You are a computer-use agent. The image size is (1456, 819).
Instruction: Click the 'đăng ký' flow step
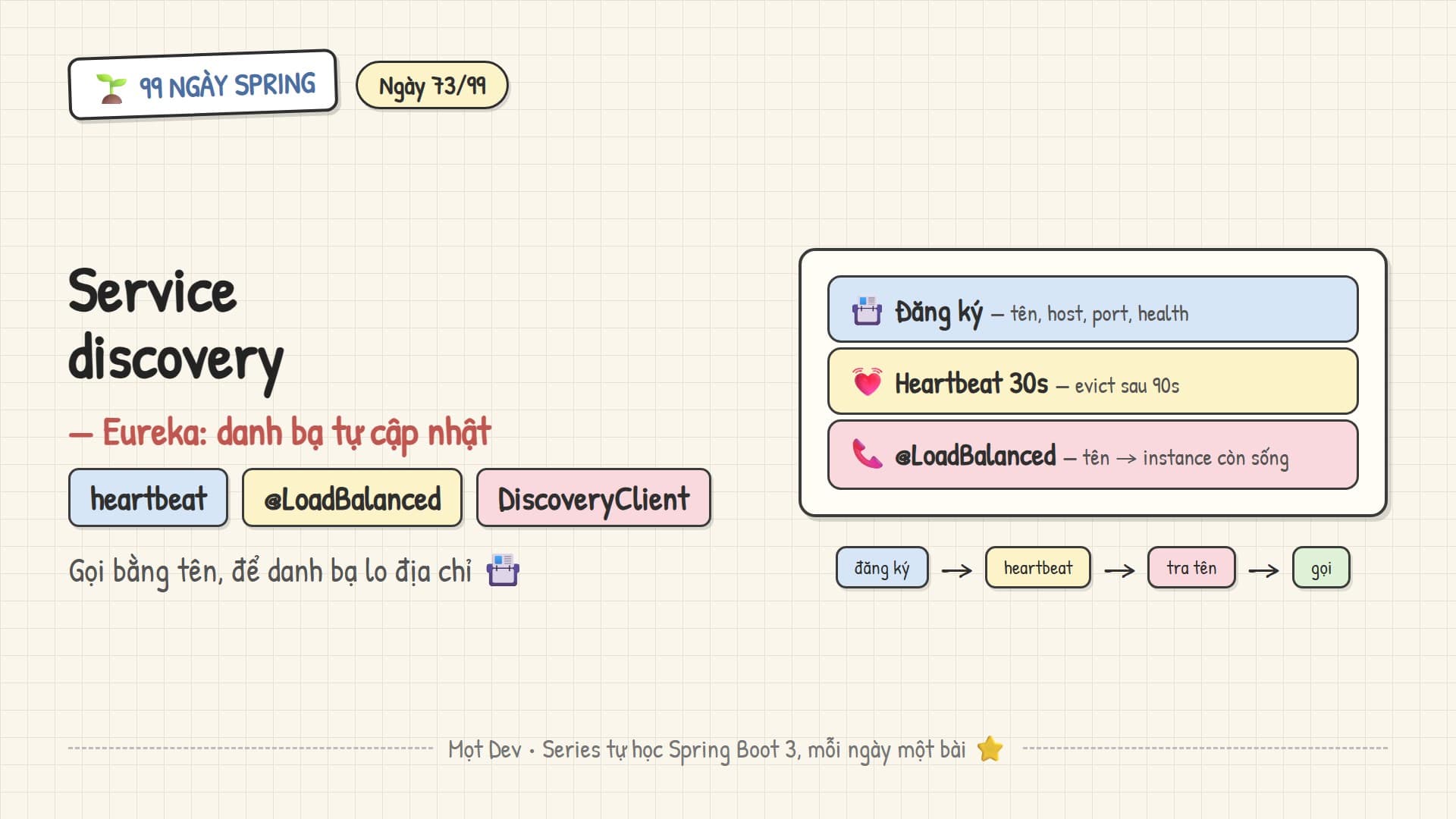click(882, 568)
